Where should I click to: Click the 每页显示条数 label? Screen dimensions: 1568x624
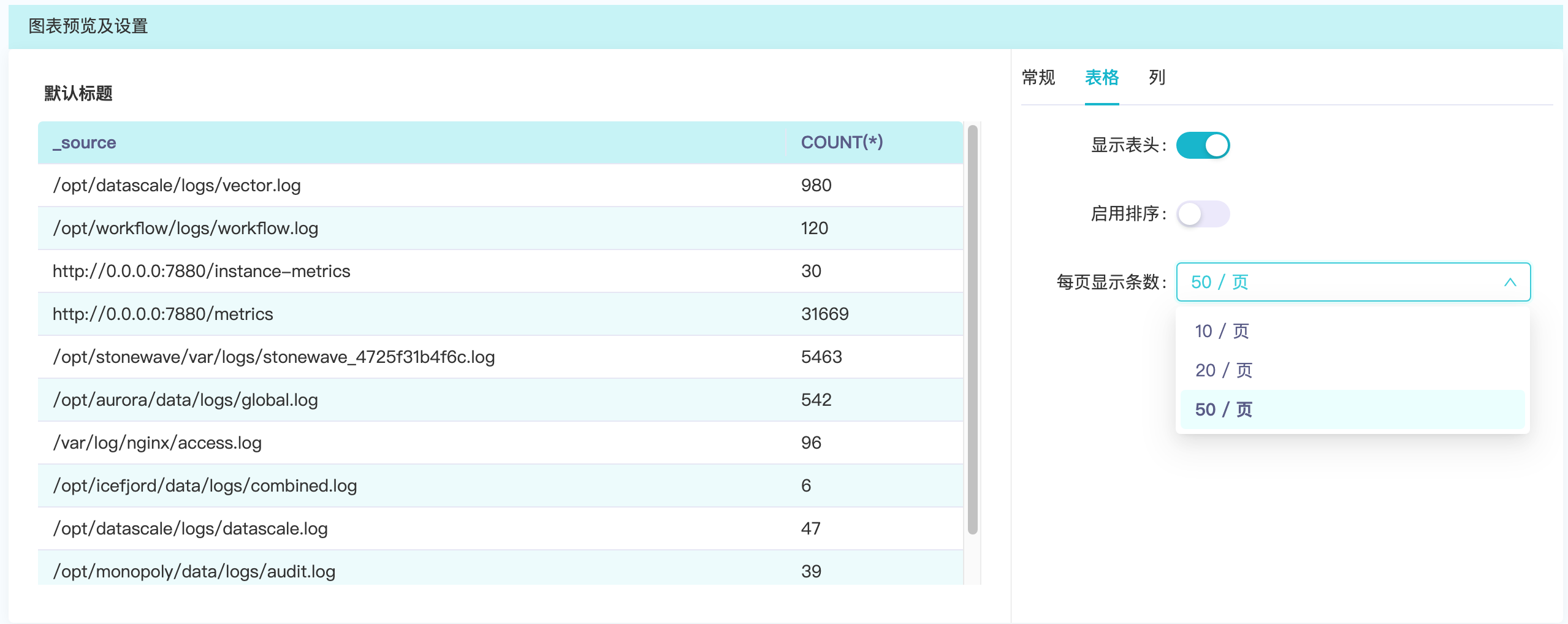coord(1111,283)
